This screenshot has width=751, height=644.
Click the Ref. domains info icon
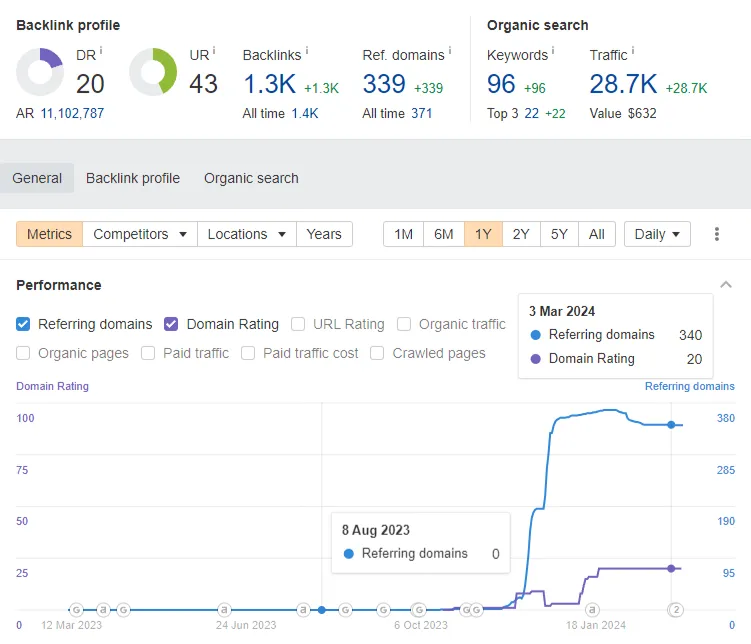point(450,50)
